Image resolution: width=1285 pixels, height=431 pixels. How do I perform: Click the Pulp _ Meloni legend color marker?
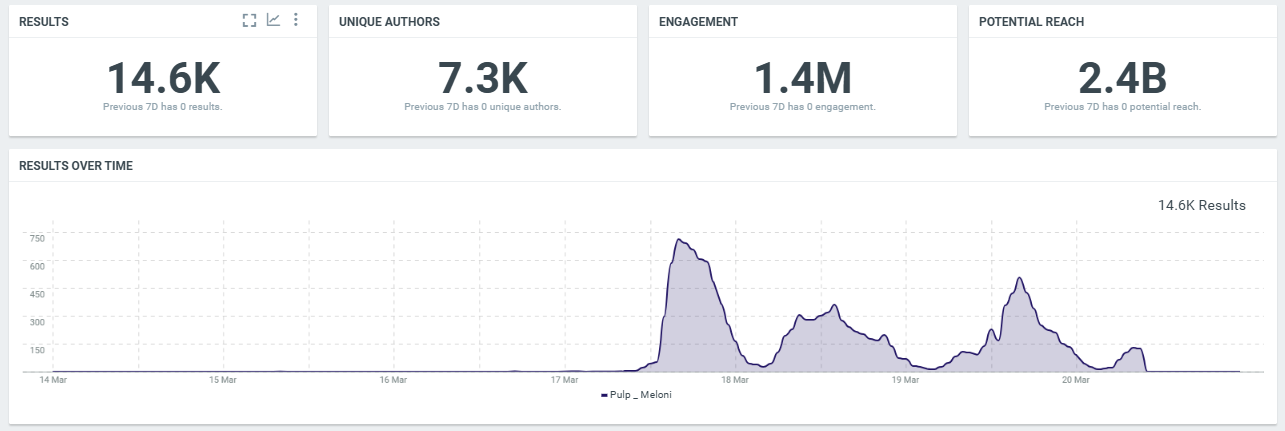tap(604, 395)
